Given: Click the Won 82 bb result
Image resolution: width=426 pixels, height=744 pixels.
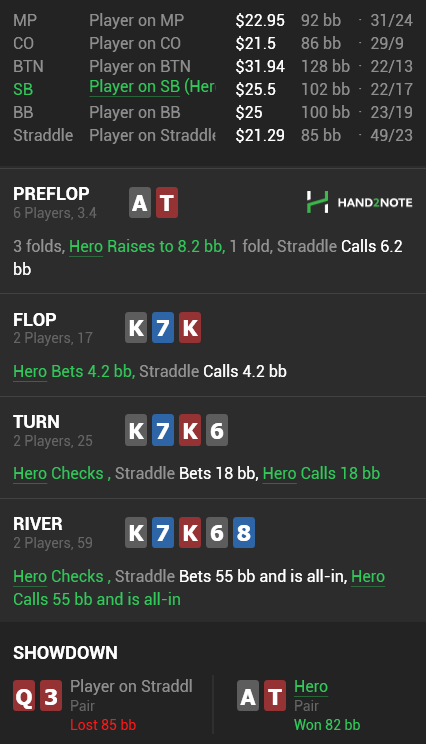Looking at the screenshot, I should pos(327,725).
